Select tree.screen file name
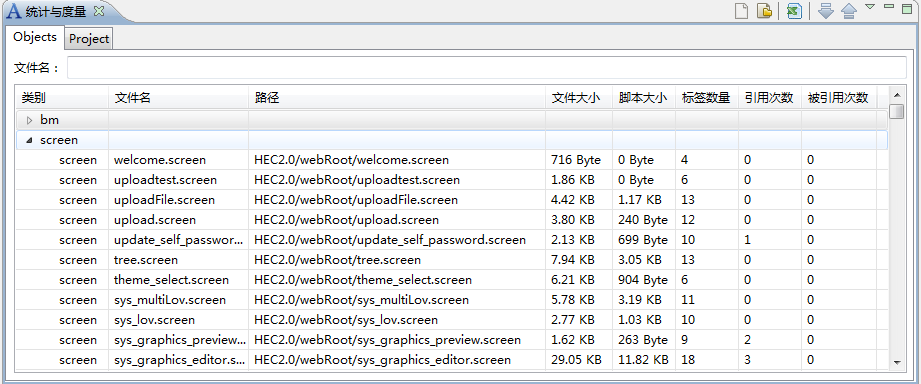921x384 pixels. tap(146, 260)
